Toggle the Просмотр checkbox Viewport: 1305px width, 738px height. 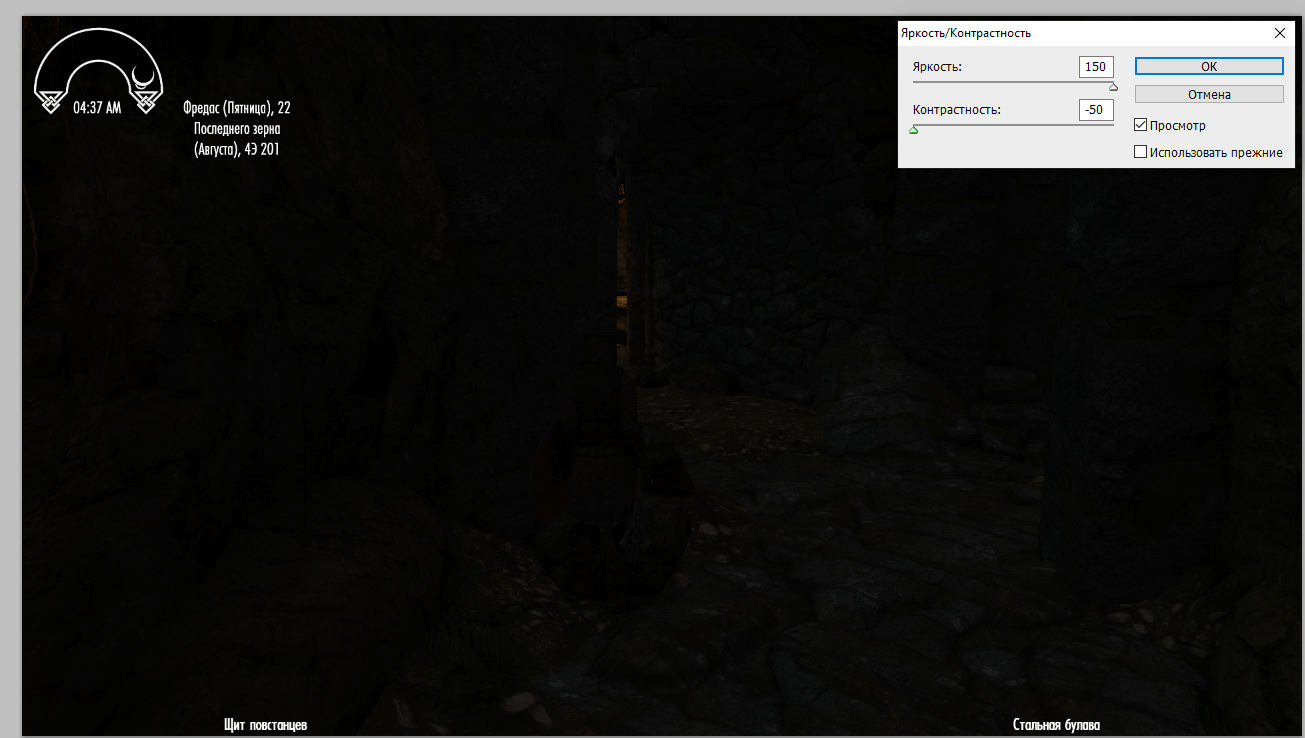coord(1140,126)
